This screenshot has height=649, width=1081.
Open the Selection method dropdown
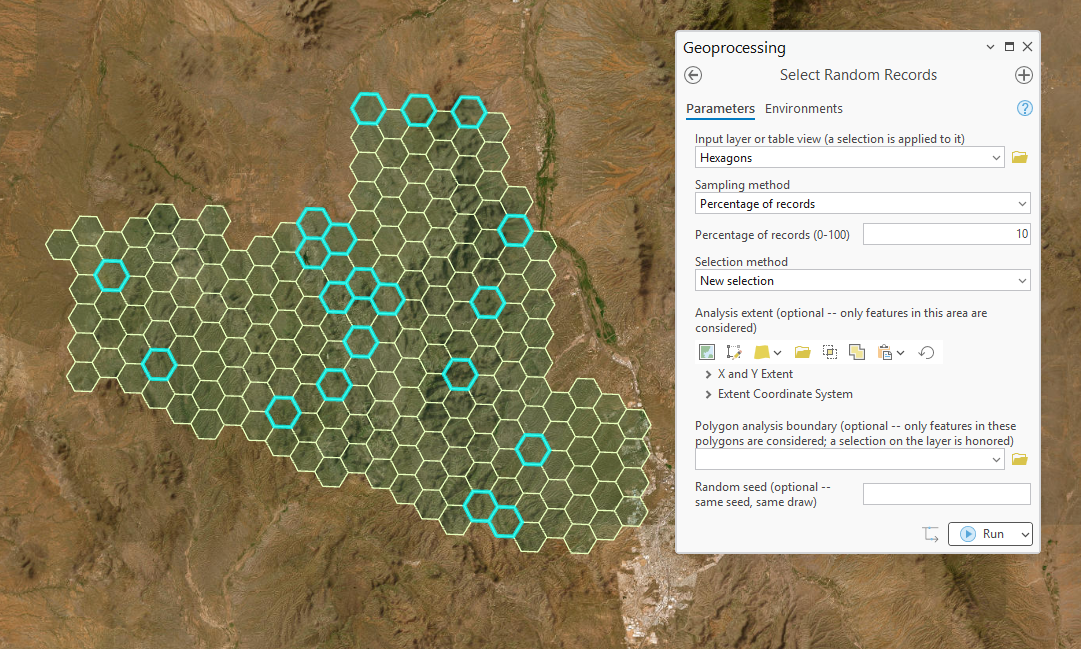point(1022,281)
